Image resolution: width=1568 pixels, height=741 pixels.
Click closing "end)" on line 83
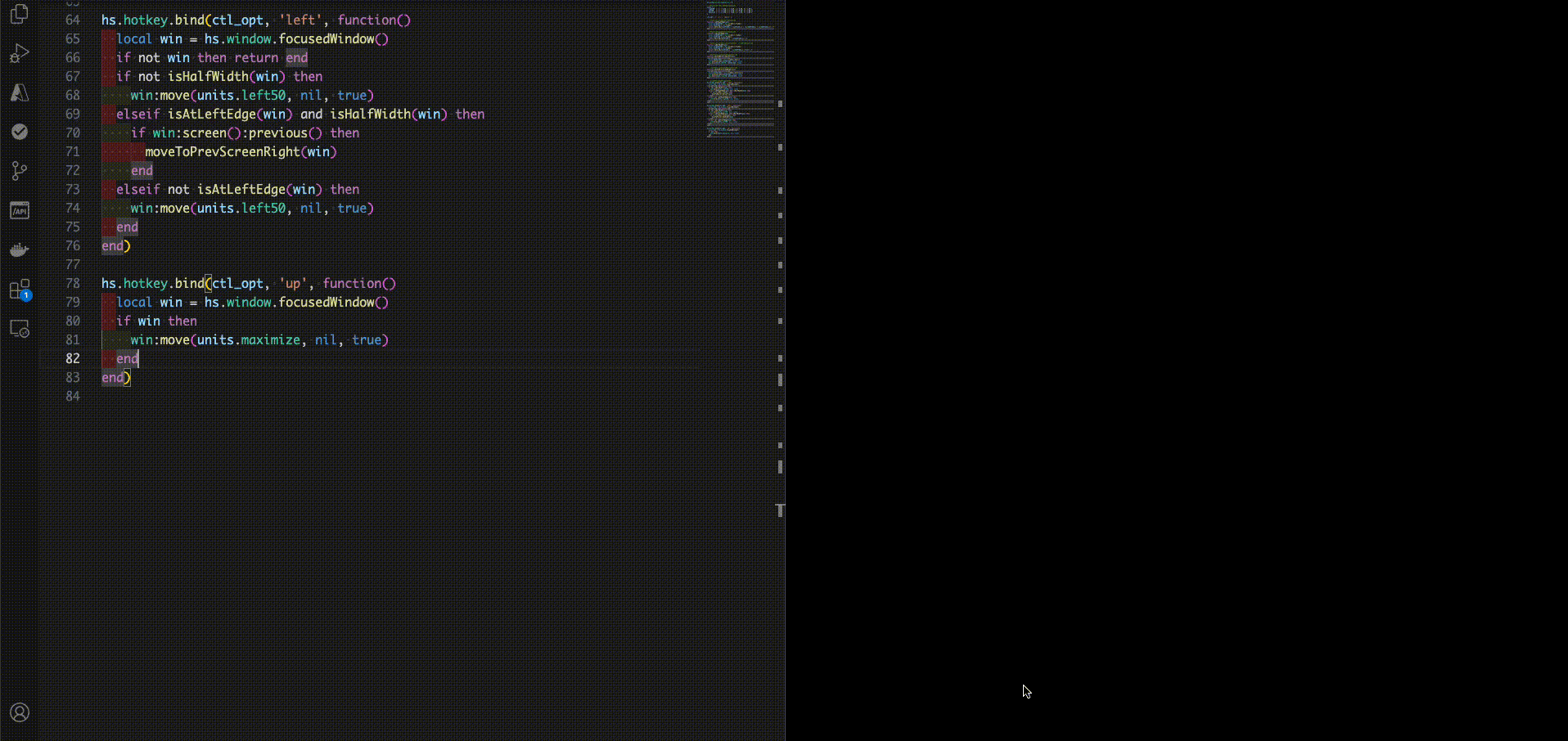point(116,377)
